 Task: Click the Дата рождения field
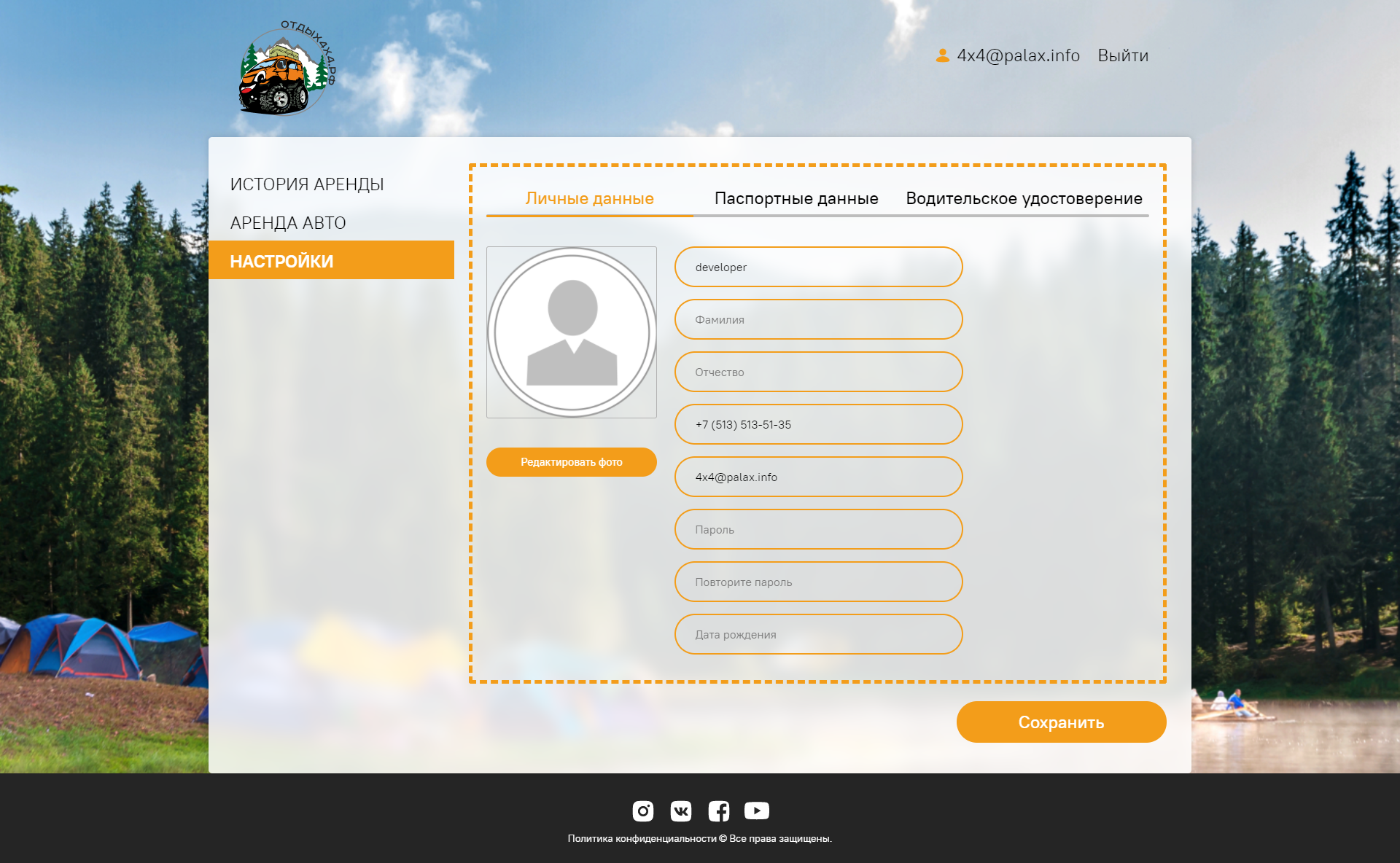point(818,634)
